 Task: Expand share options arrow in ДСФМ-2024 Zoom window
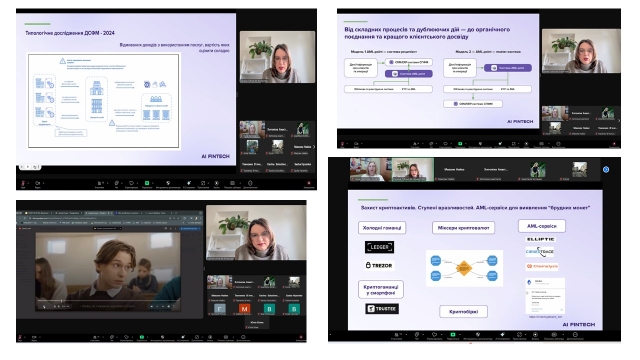(x=153, y=183)
